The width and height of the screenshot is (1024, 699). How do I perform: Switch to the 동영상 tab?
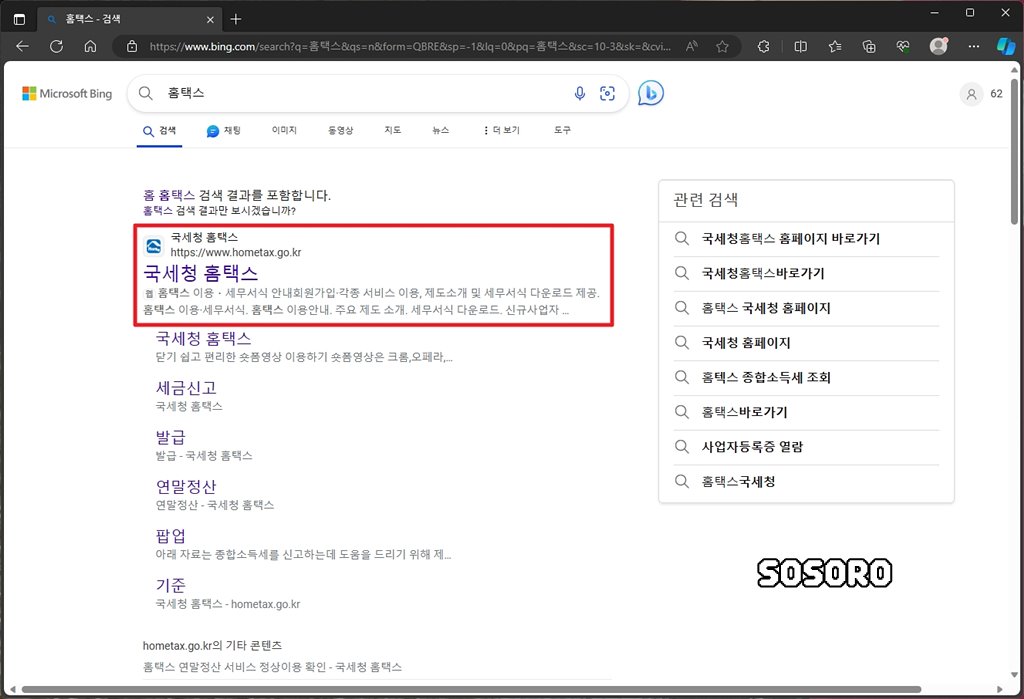click(x=340, y=131)
